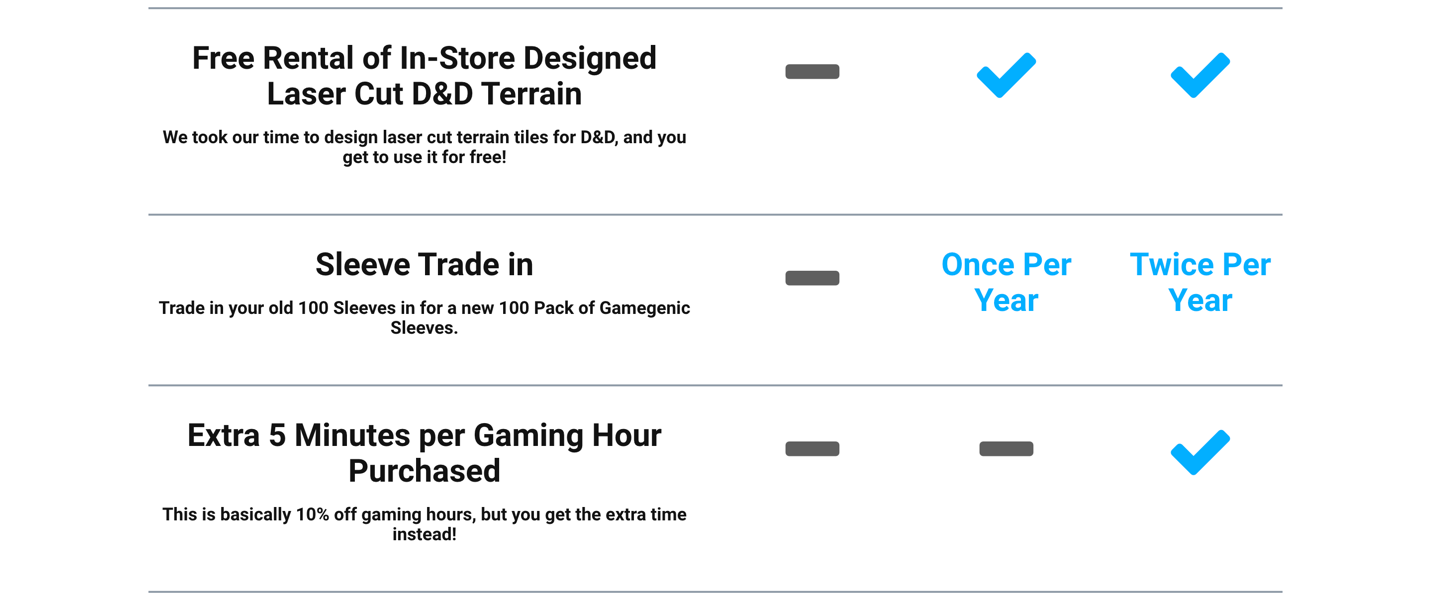Viewport: 1432px width, 607px height.
Task: Click the 'Free Rental of In-Store Designed' heading
Action: click(424, 58)
